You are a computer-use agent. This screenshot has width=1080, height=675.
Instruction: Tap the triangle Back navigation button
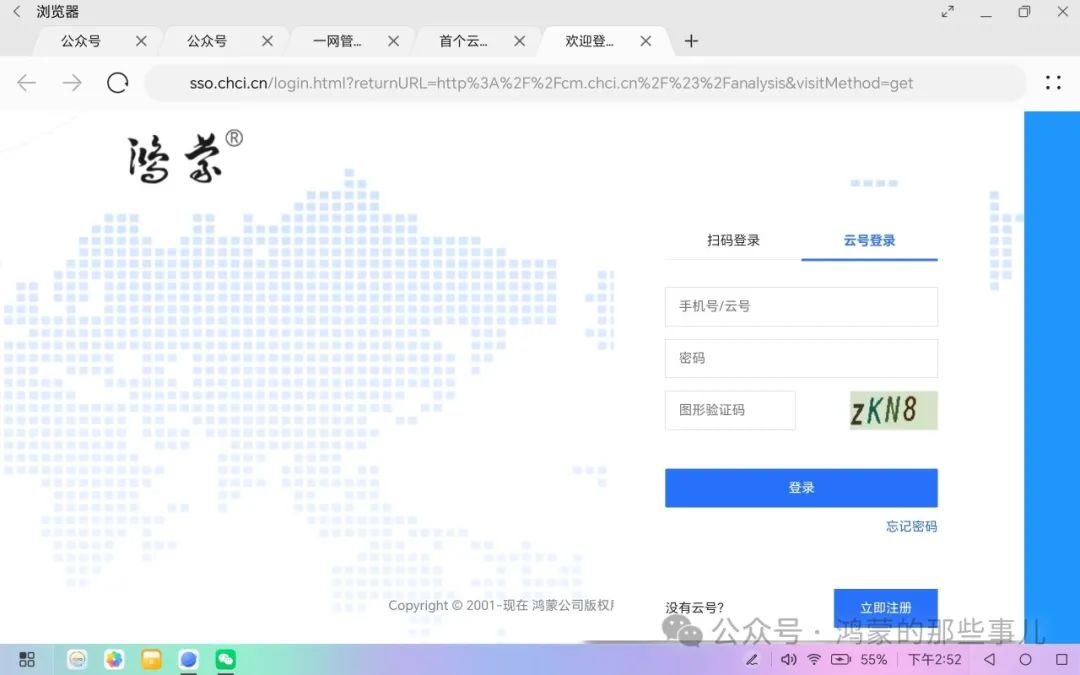pyautogui.click(x=990, y=659)
